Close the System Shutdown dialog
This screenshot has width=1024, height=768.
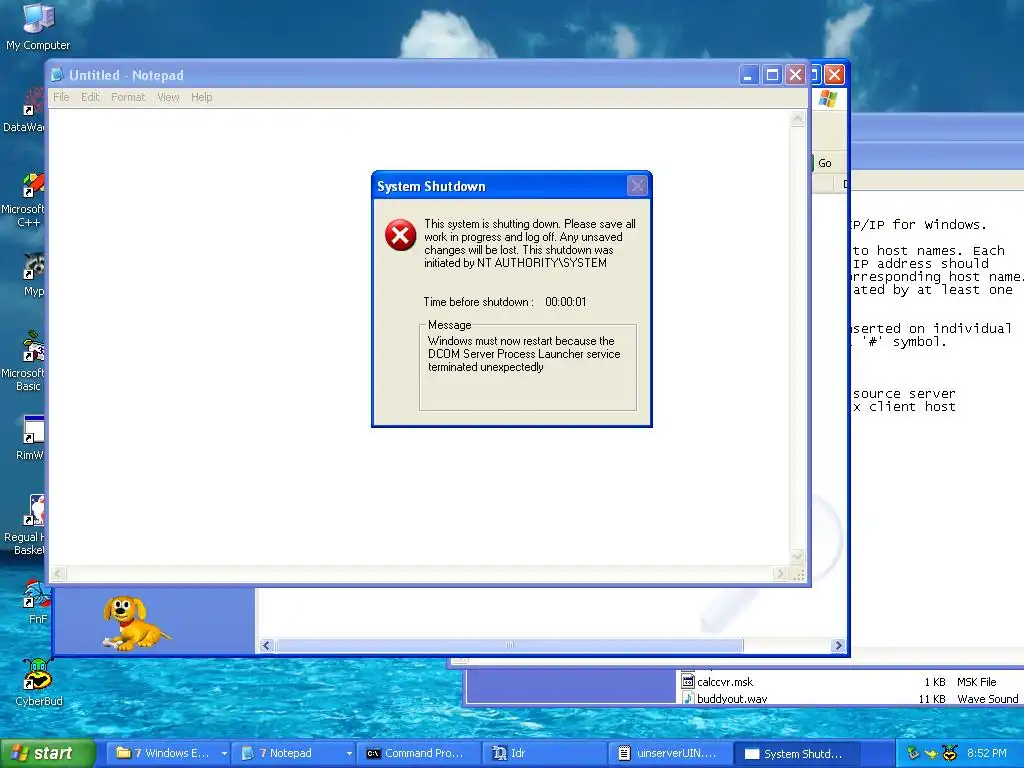(x=637, y=186)
